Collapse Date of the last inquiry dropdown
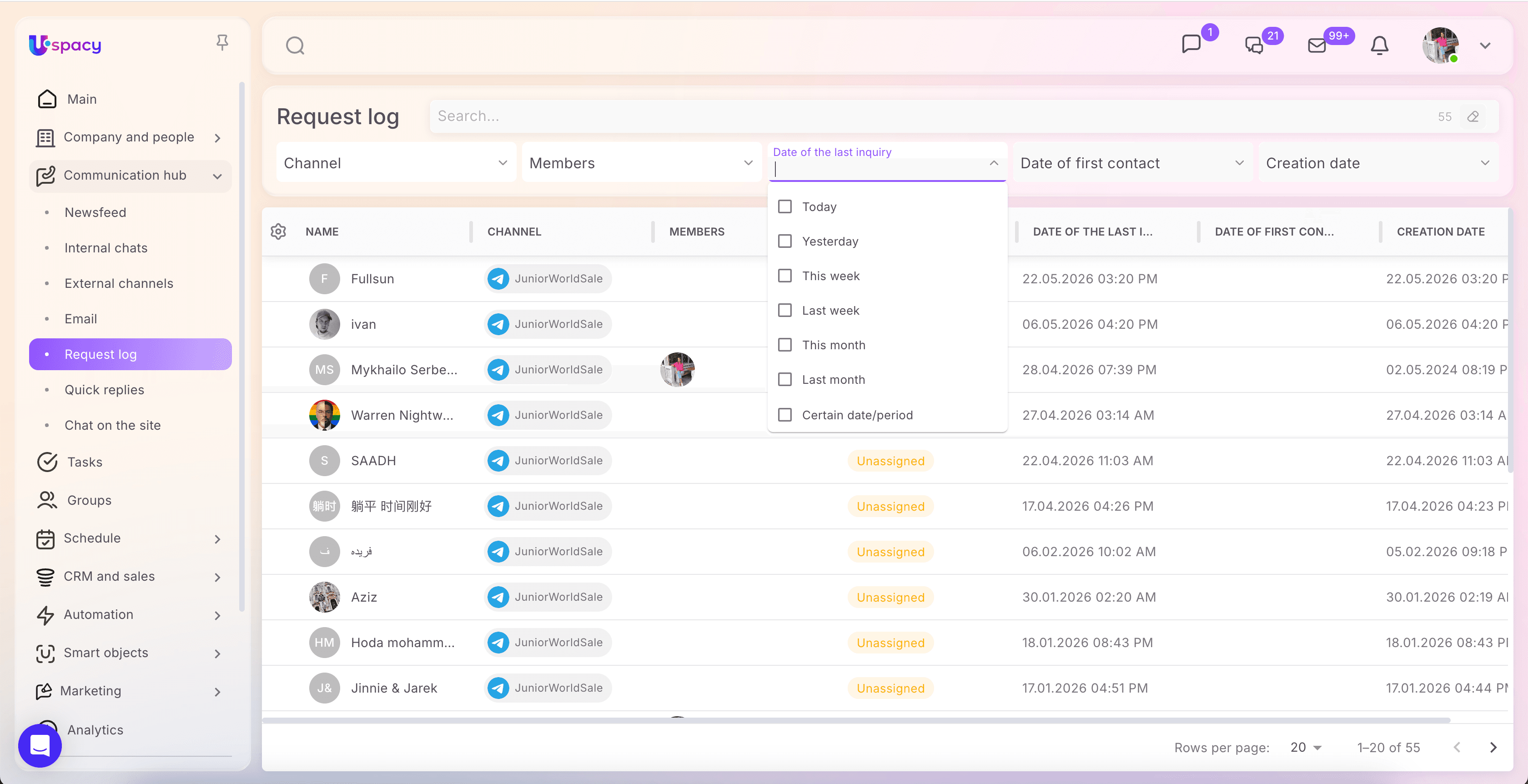This screenshot has height=784, width=1528. (994, 163)
